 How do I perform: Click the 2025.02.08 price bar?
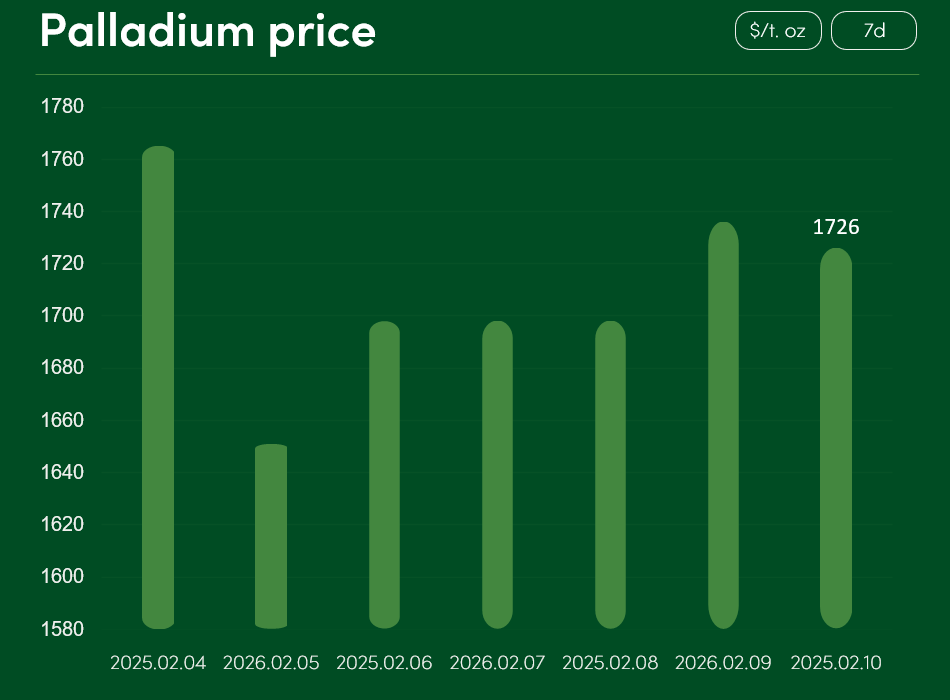(x=610, y=475)
